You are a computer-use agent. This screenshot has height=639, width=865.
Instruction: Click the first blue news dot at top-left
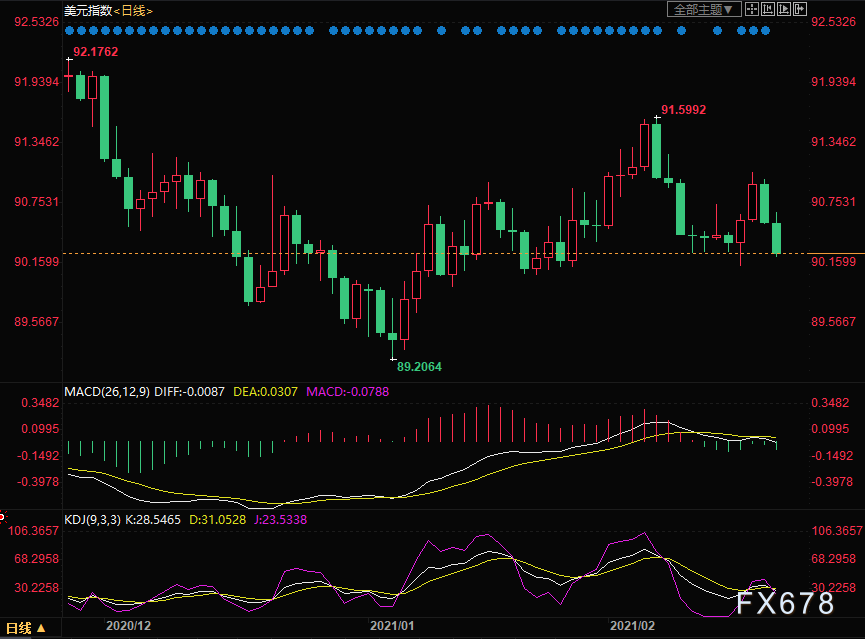click(69, 31)
